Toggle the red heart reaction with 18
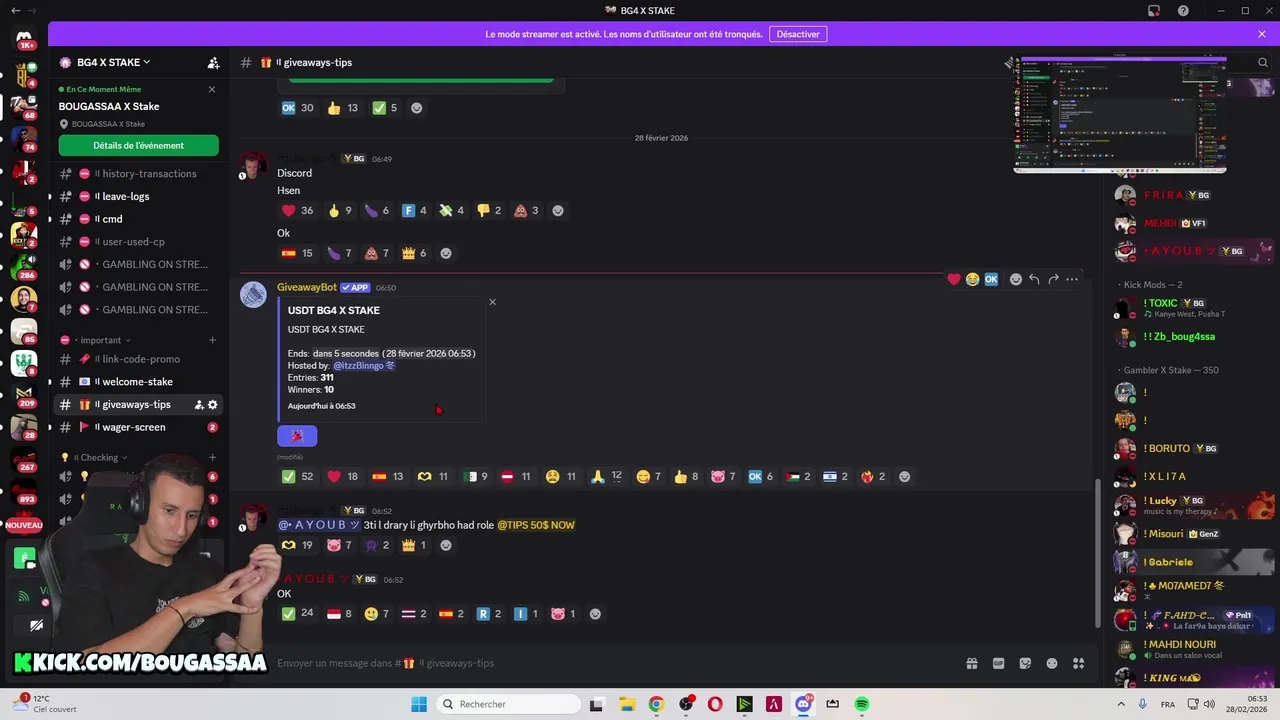 343,477
